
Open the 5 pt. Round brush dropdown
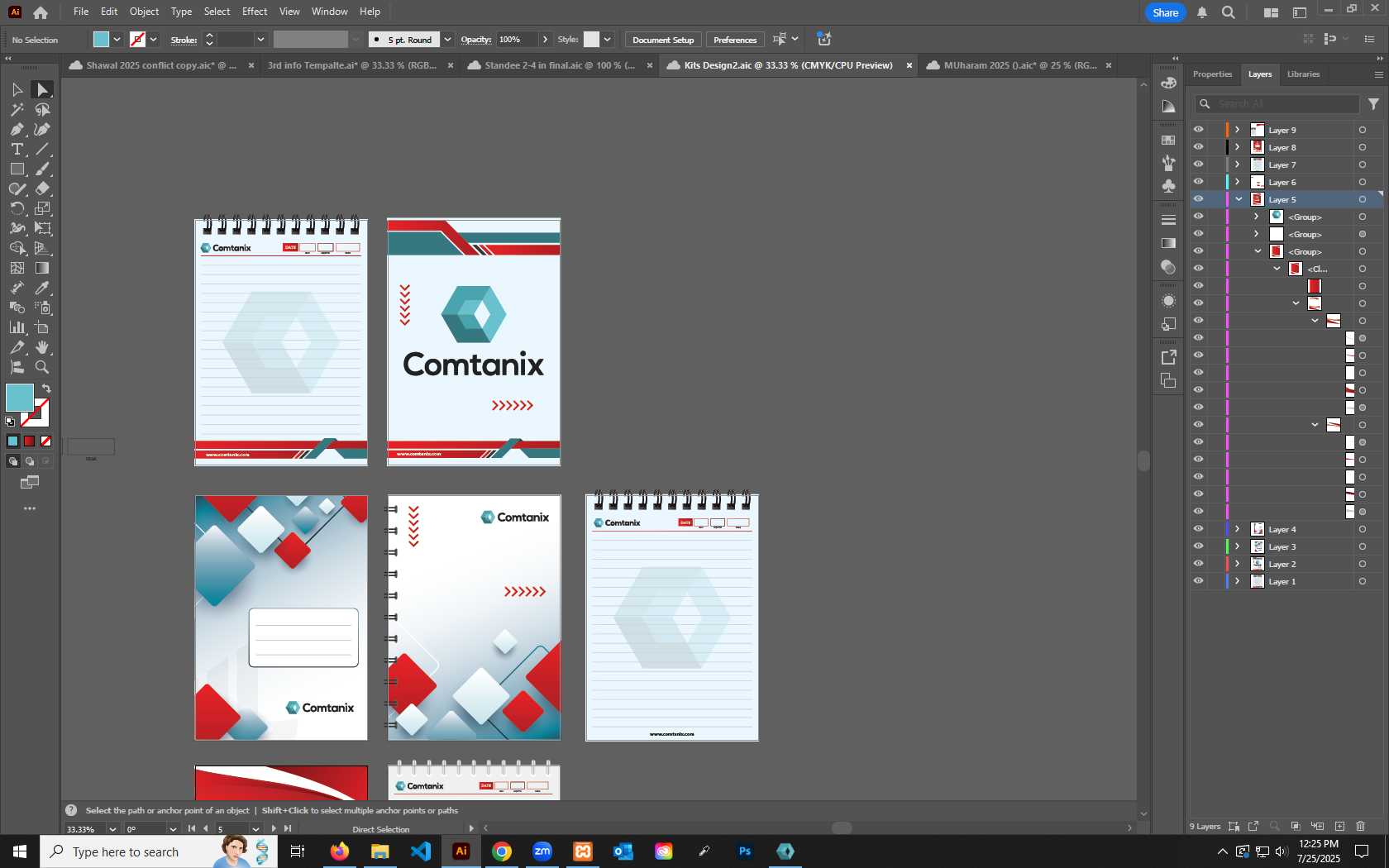click(447, 40)
